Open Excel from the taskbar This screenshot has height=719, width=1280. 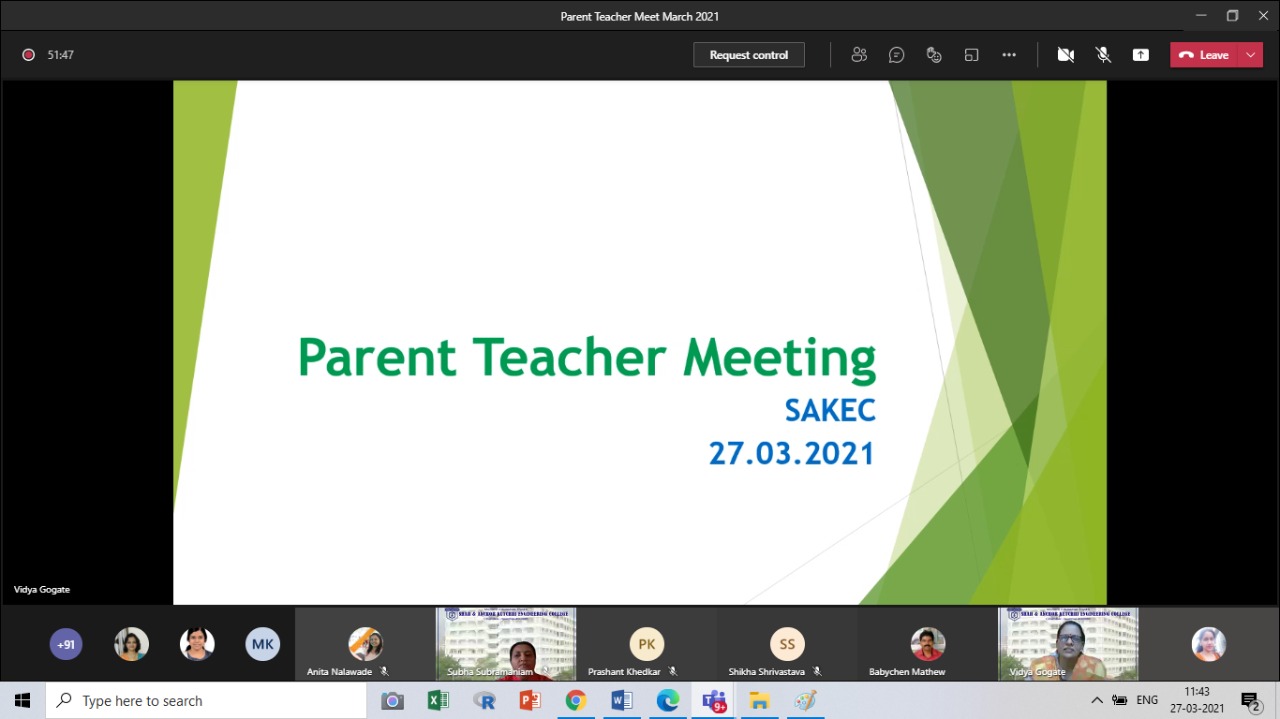438,701
